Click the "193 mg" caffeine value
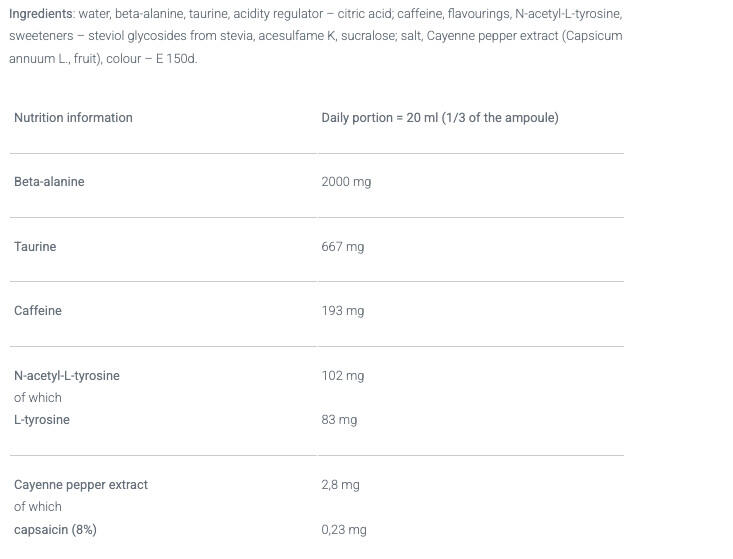This screenshot has height=559, width=733. (x=343, y=311)
